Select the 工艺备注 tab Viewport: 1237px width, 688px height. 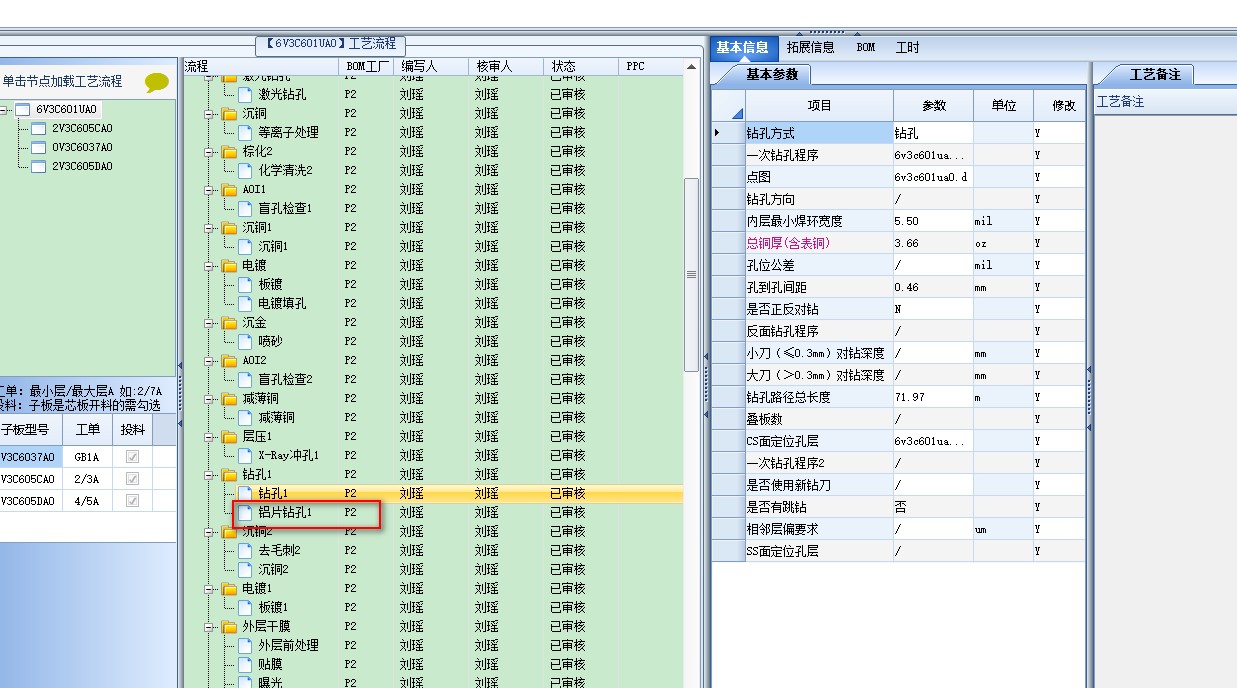click(1155, 75)
